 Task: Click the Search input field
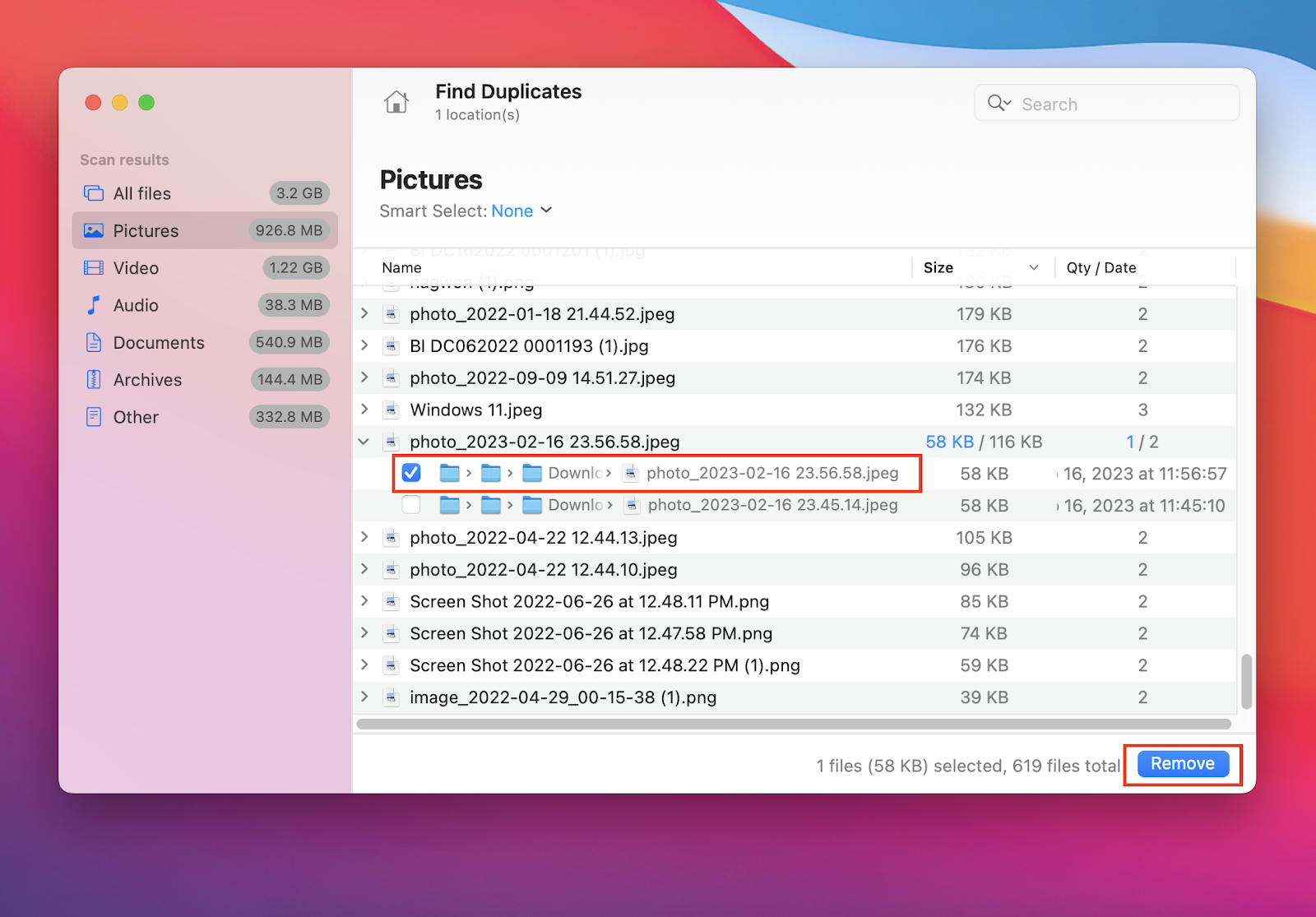point(1106,103)
